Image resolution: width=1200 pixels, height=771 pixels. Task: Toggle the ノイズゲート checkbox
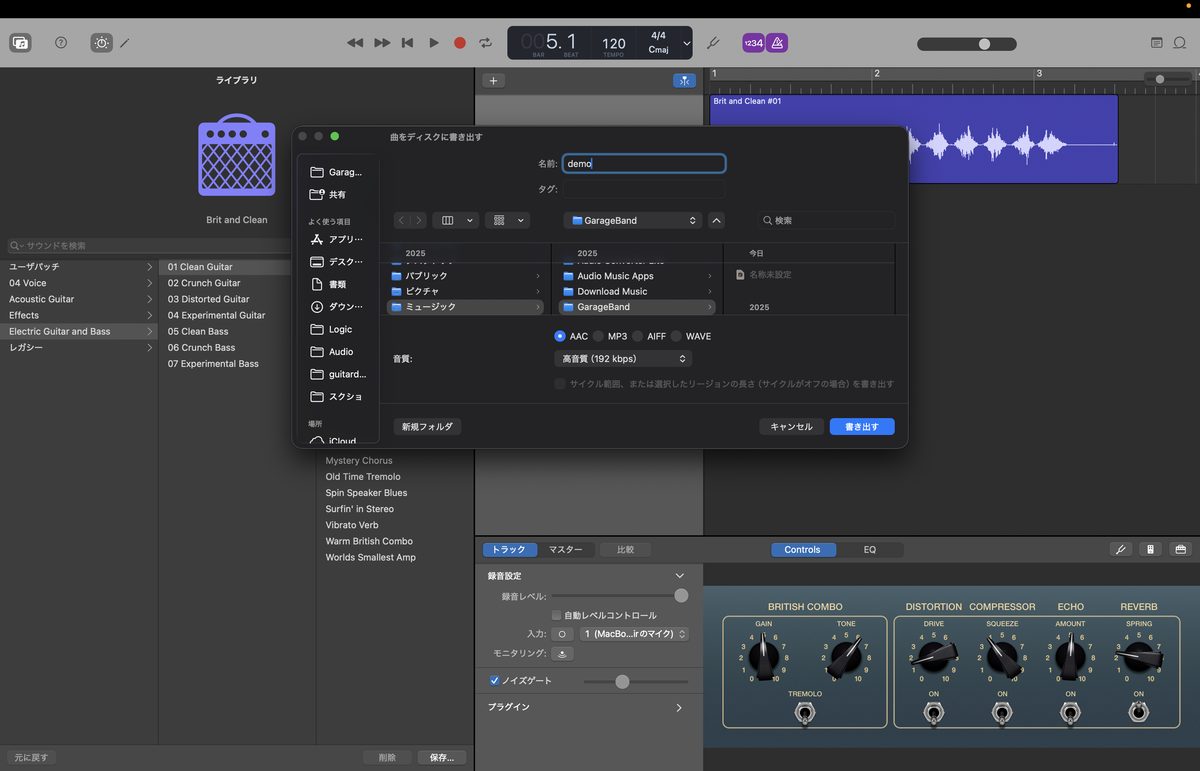pos(494,681)
